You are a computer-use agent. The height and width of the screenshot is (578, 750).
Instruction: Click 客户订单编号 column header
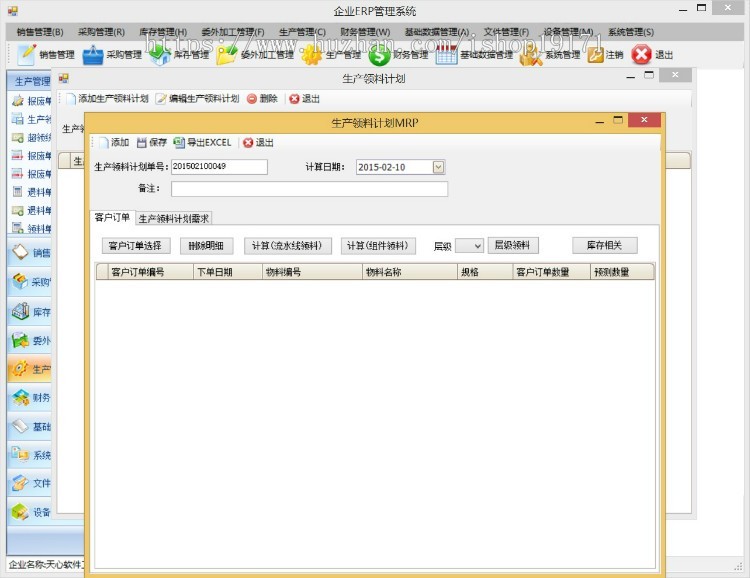151,272
